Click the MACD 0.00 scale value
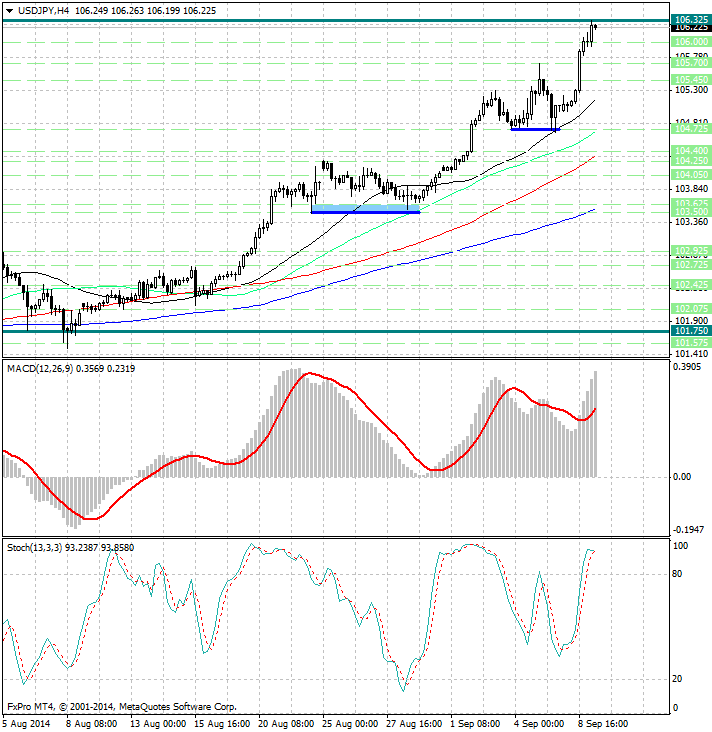Image resolution: width=712 pixels, height=732 pixels. click(x=682, y=477)
